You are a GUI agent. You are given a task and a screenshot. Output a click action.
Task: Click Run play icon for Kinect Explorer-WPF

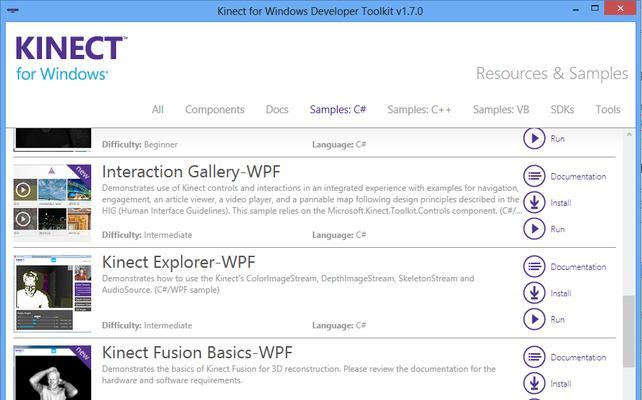[x=534, y=319]
